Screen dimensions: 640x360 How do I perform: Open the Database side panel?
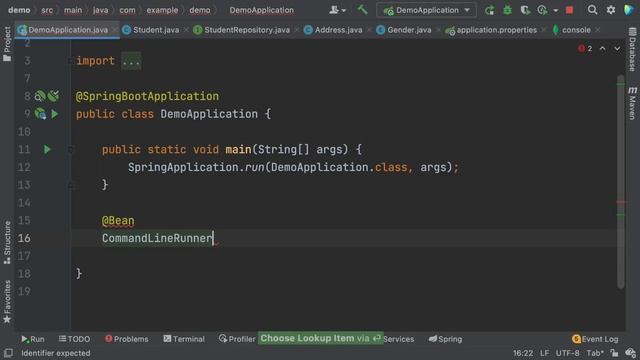(632, 49)
